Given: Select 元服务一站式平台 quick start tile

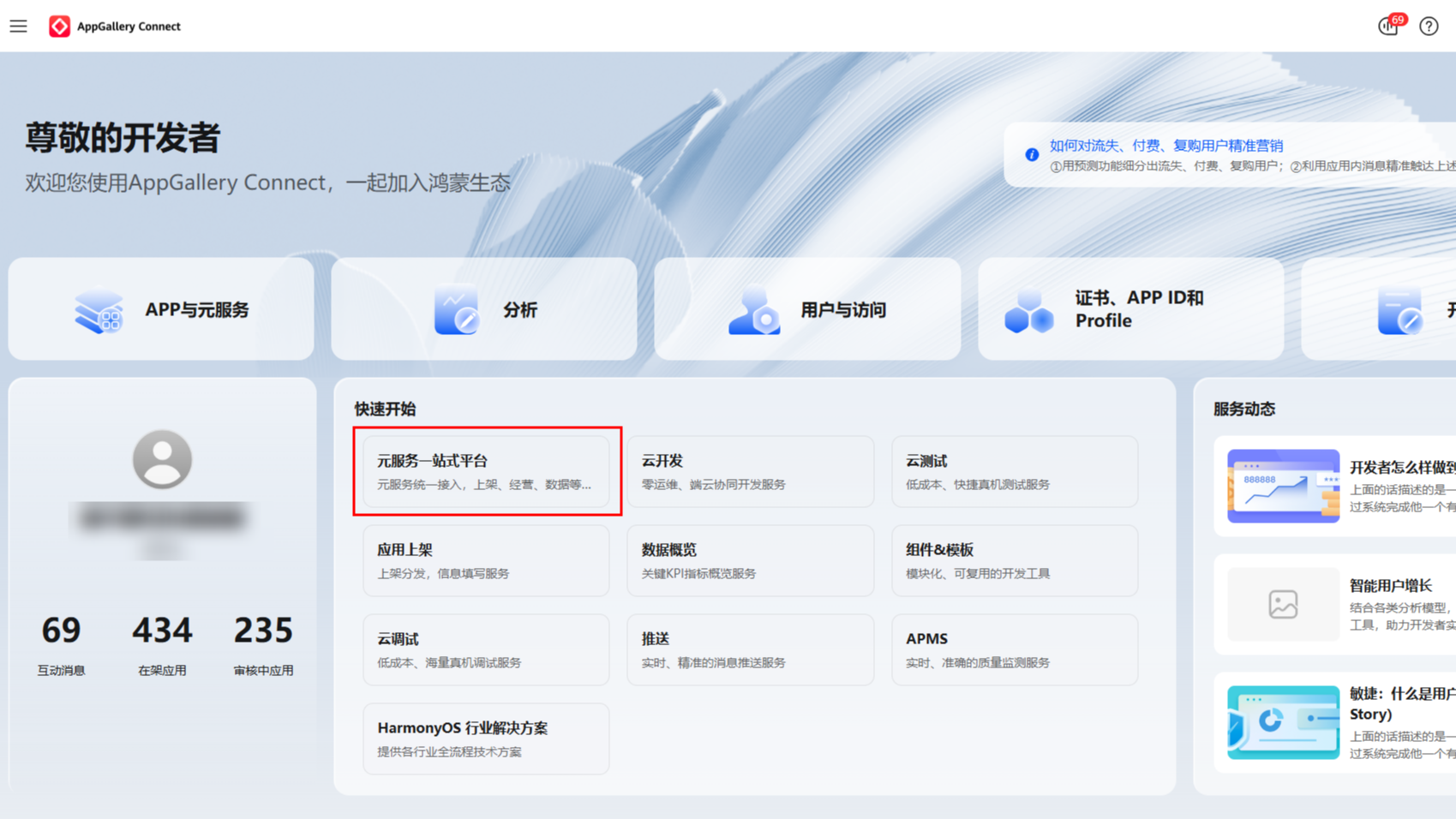Looking at the screenshot, I should click(487, 471).
